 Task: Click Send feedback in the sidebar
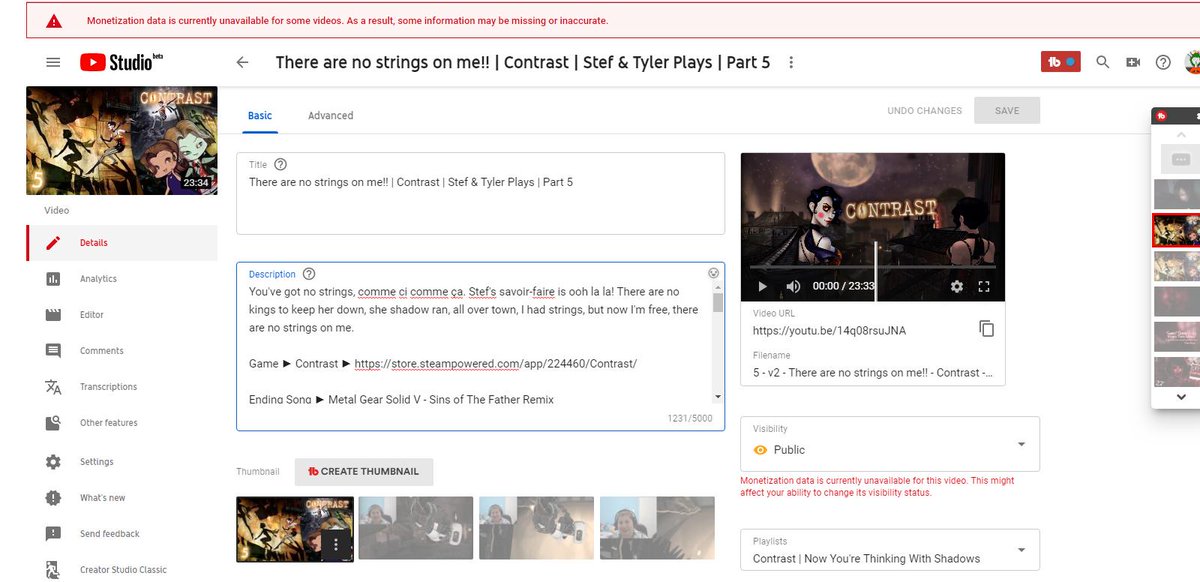click(x=122, y=534)
